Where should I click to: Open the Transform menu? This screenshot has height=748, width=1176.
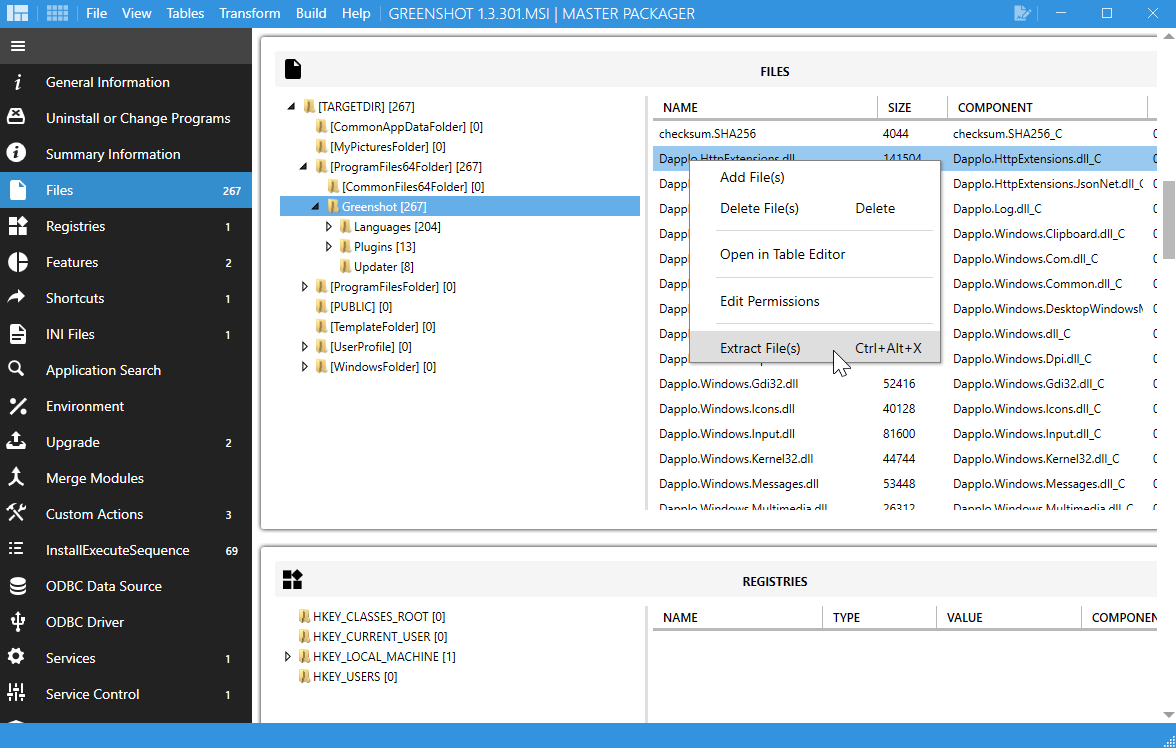coord(250,14)
